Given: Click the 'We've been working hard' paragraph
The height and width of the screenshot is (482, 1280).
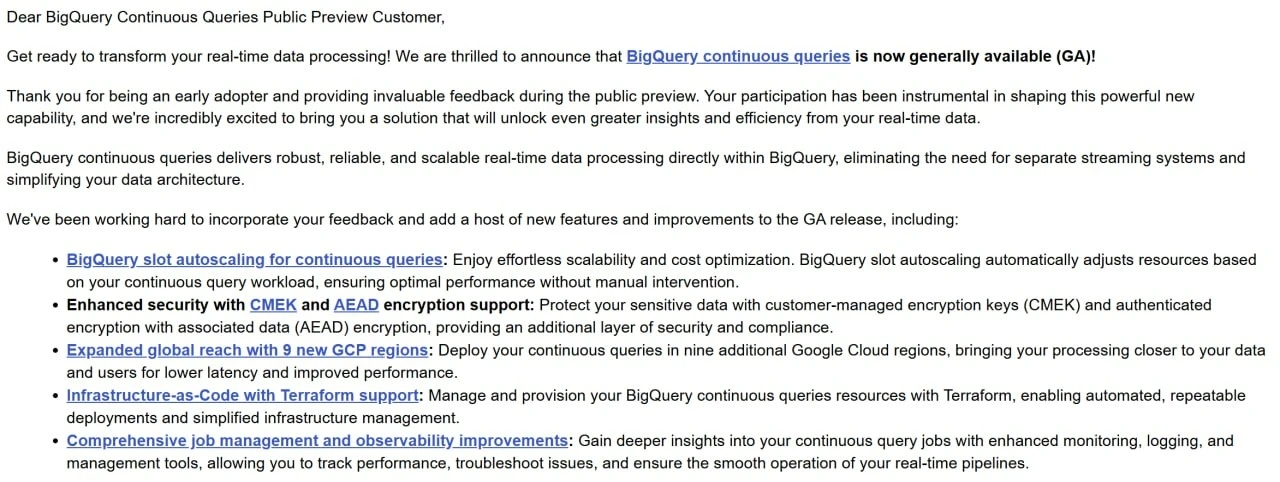Looking at the screenshot, I should [x=482, y=219].
